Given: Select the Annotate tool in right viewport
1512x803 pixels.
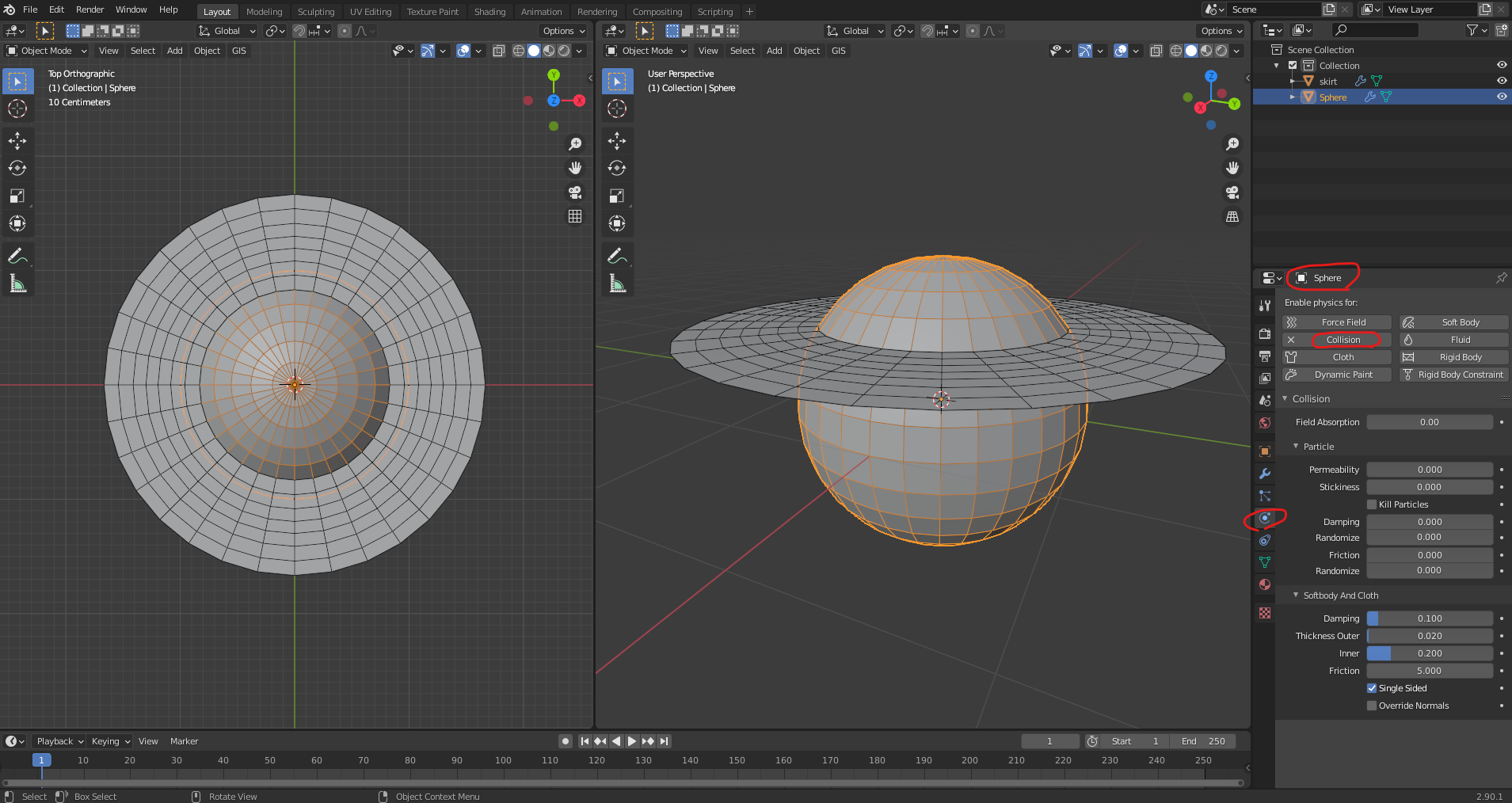Looking at the screenshot, I should (x=617, y=256).
